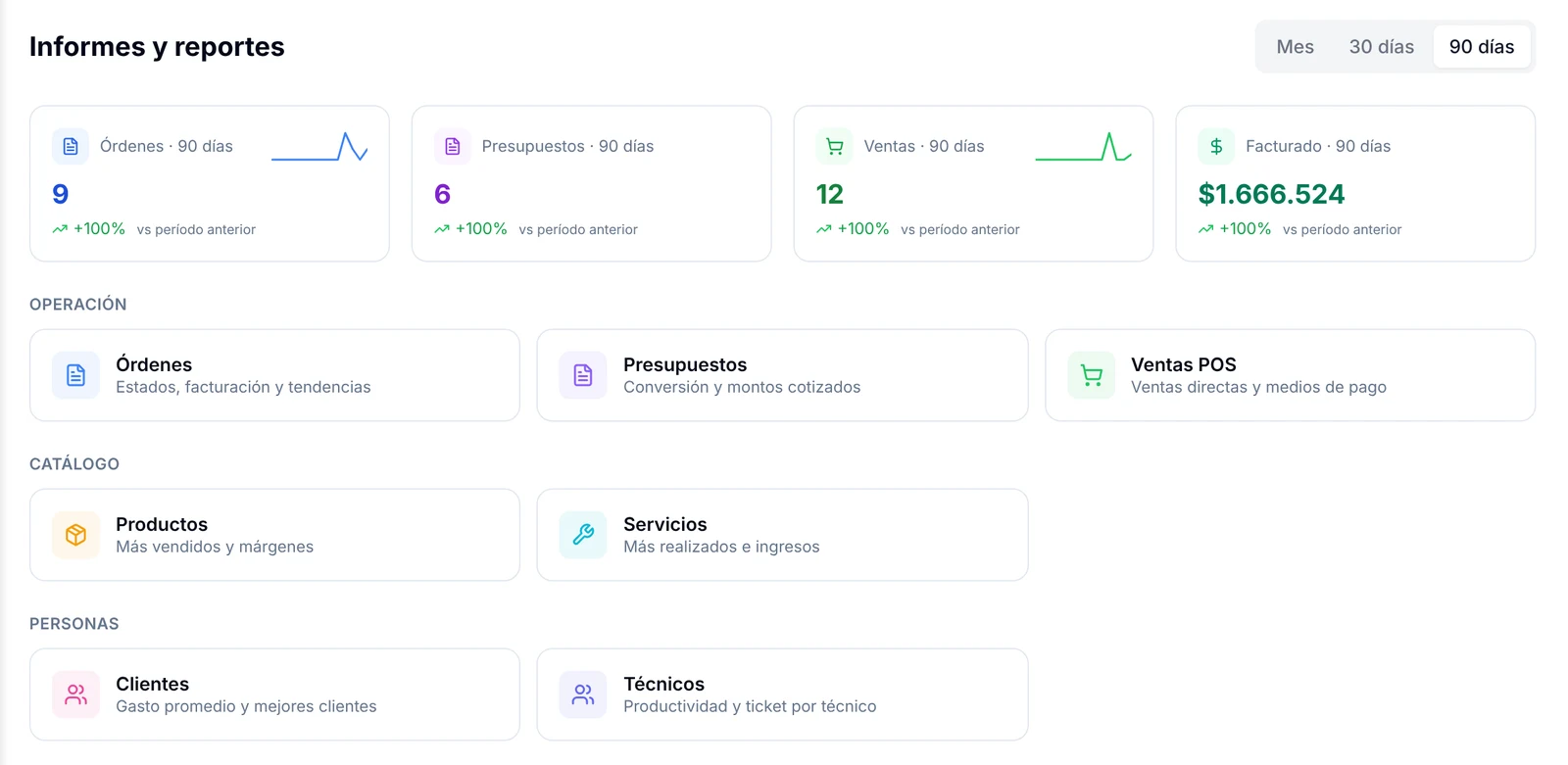Viewport: 1568px width, 765px height.
Task: Click the Órdenes sparkline chart
Action: pyautogui.click(x=319, y=146)
